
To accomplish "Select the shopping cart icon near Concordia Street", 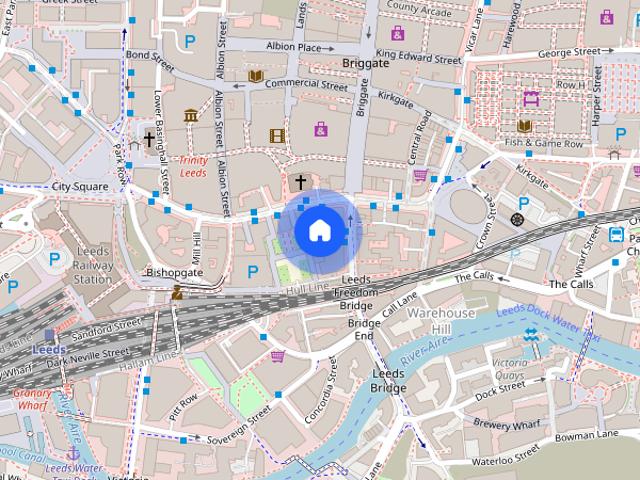I will pyautogui.click(x=277, y=356).
